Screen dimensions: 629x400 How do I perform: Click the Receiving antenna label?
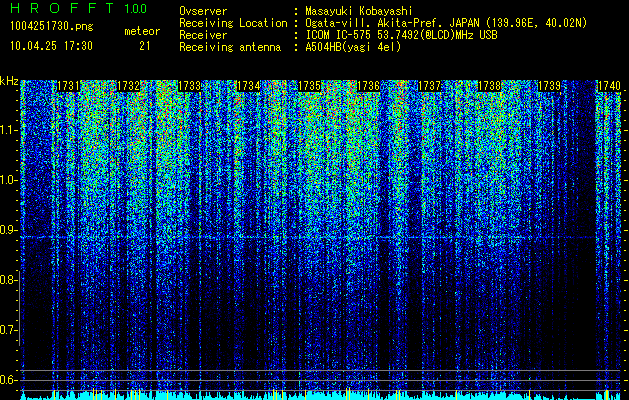(230, 47)
